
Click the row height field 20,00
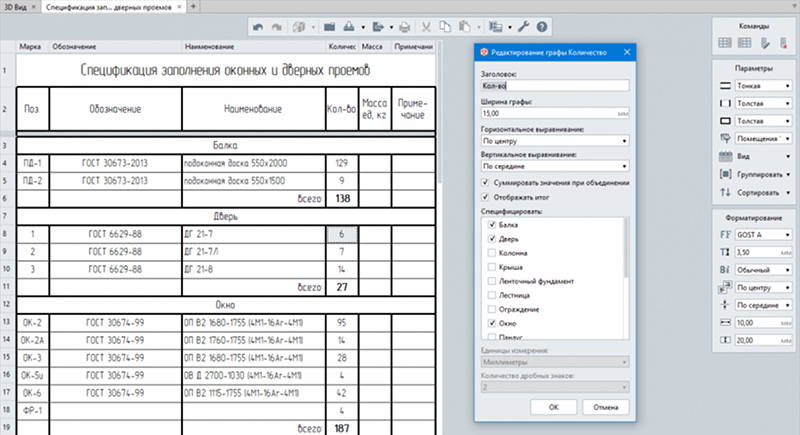(x=764, y=340)
